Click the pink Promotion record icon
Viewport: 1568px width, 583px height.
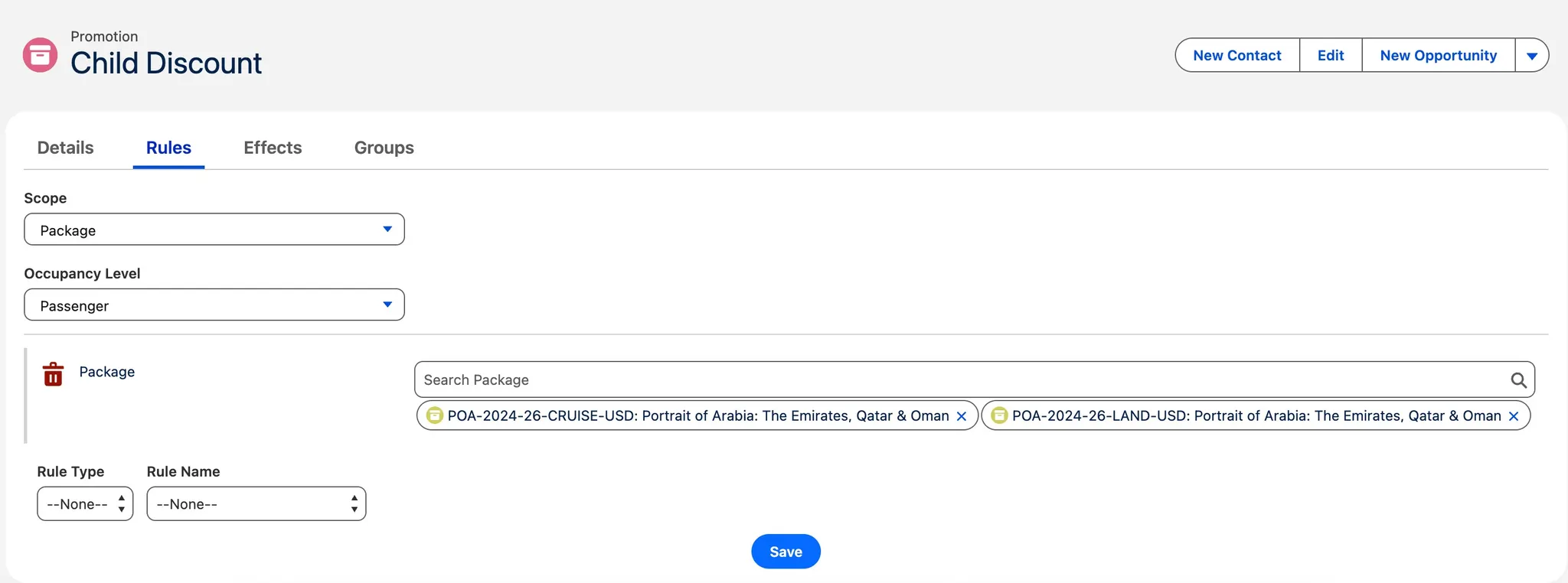point(40,55)
